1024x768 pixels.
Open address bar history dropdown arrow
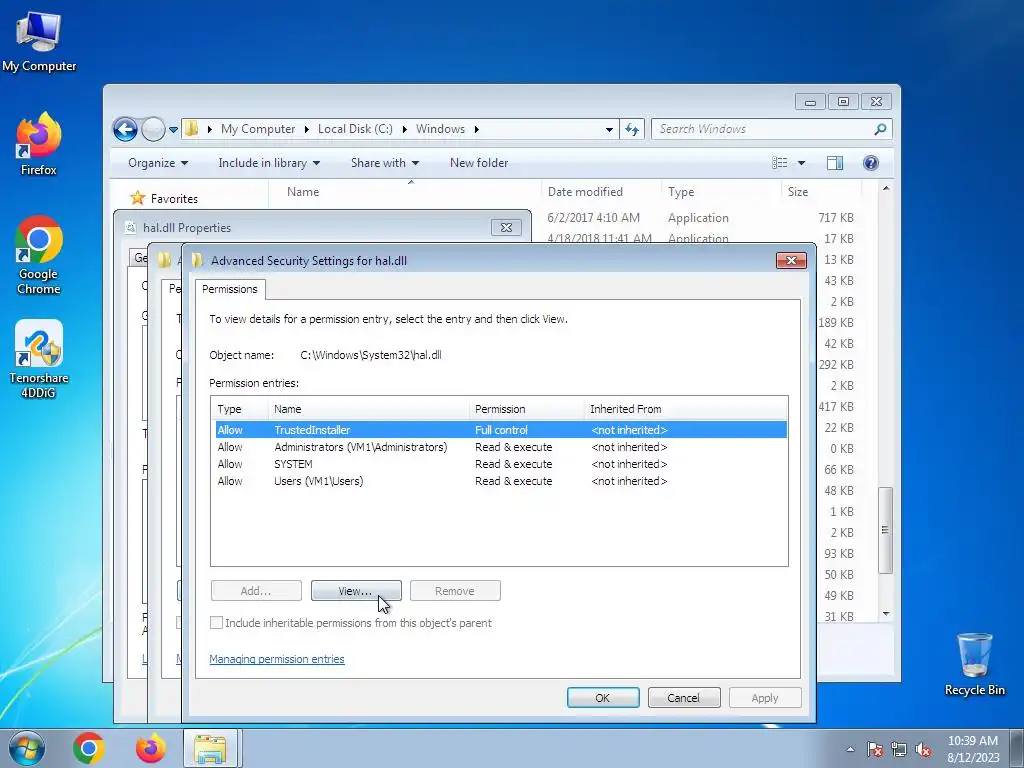(x=609, y=129)
